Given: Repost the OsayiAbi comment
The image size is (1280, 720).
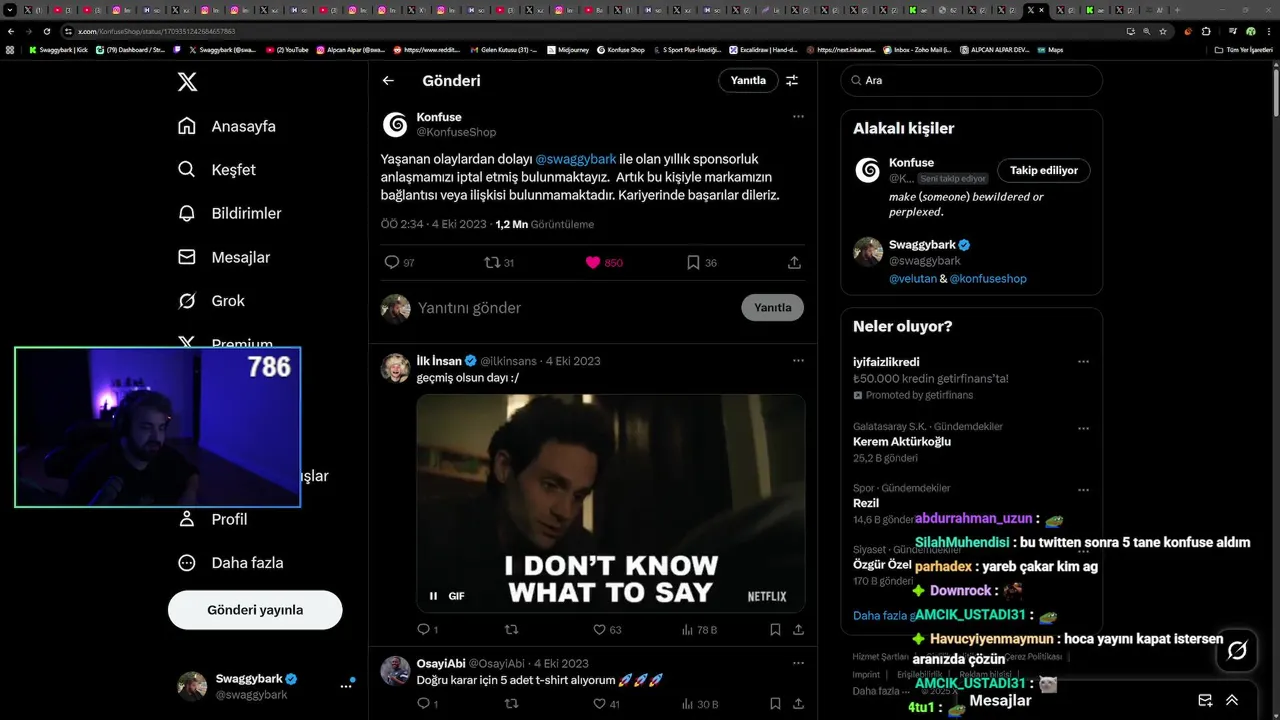Looking at the screenshot, I should (512, 704).
